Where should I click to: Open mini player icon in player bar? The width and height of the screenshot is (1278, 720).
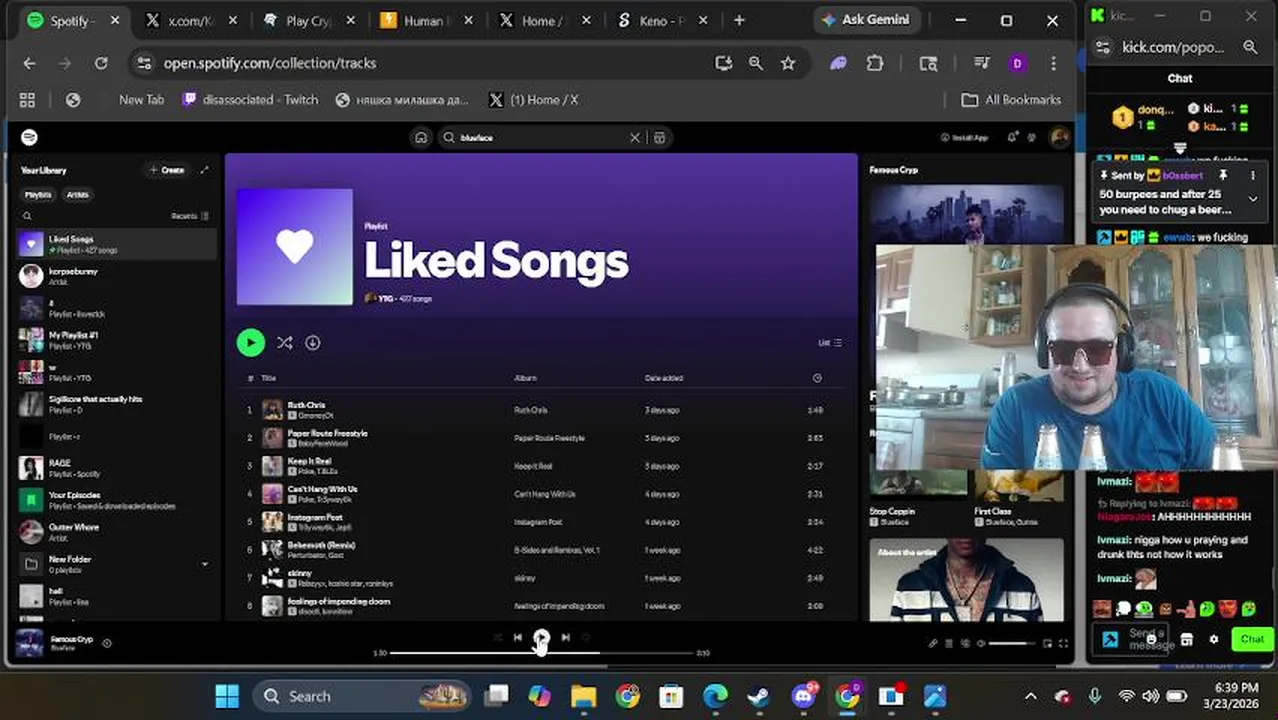click(x=1047, y=643)
